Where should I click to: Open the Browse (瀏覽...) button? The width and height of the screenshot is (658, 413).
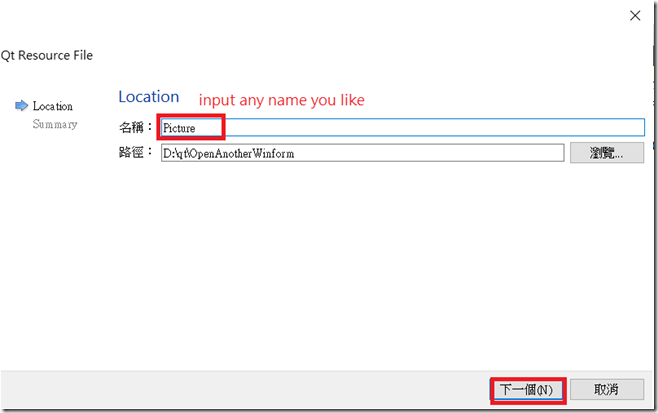(606, 153)
